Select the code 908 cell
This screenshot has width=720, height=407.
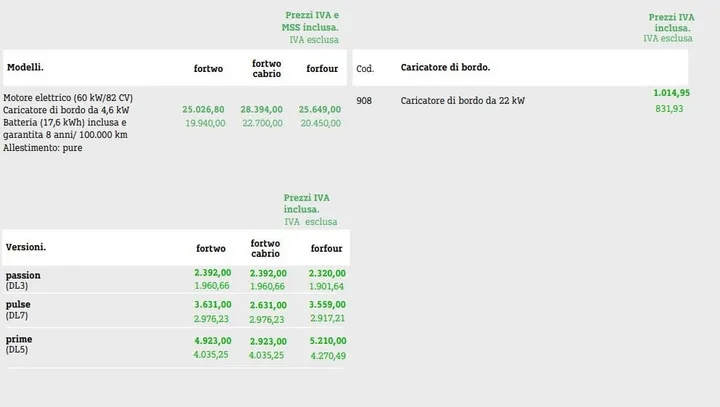point(364,101)
